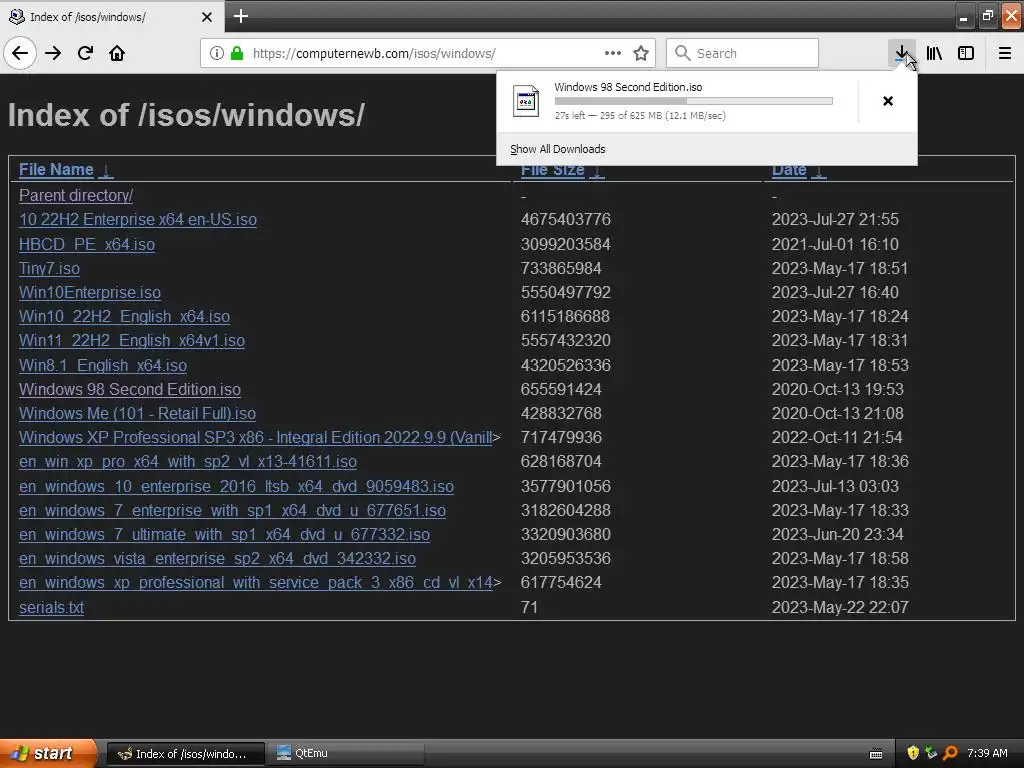Switch to QtEmu in the taskbar
This screenshot has width=1024, height=768.
(x=347, y=754)
